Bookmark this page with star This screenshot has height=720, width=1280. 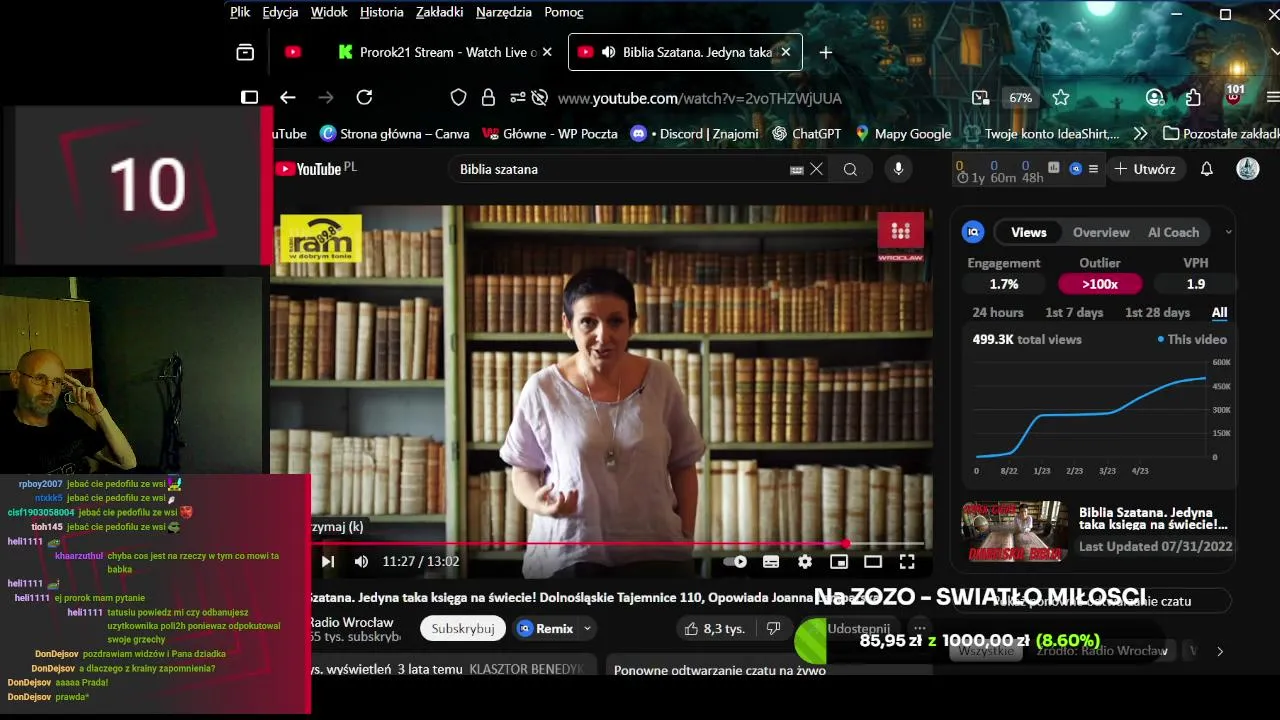pyautogui.click(x=1061, y=97)
